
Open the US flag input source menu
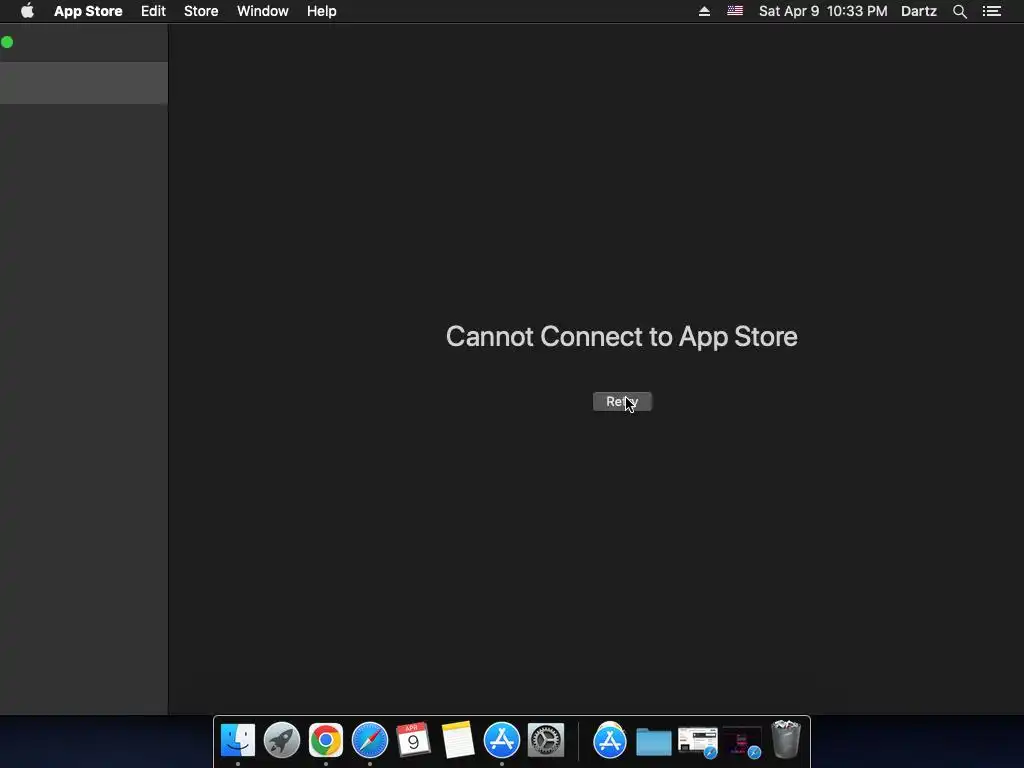coord(735,11)
